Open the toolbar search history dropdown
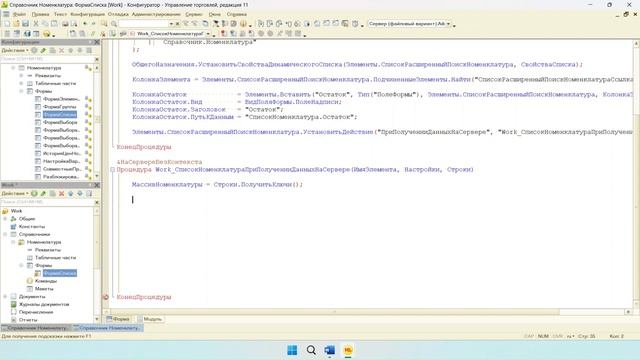640x360 pixels. tap(171, 24)
